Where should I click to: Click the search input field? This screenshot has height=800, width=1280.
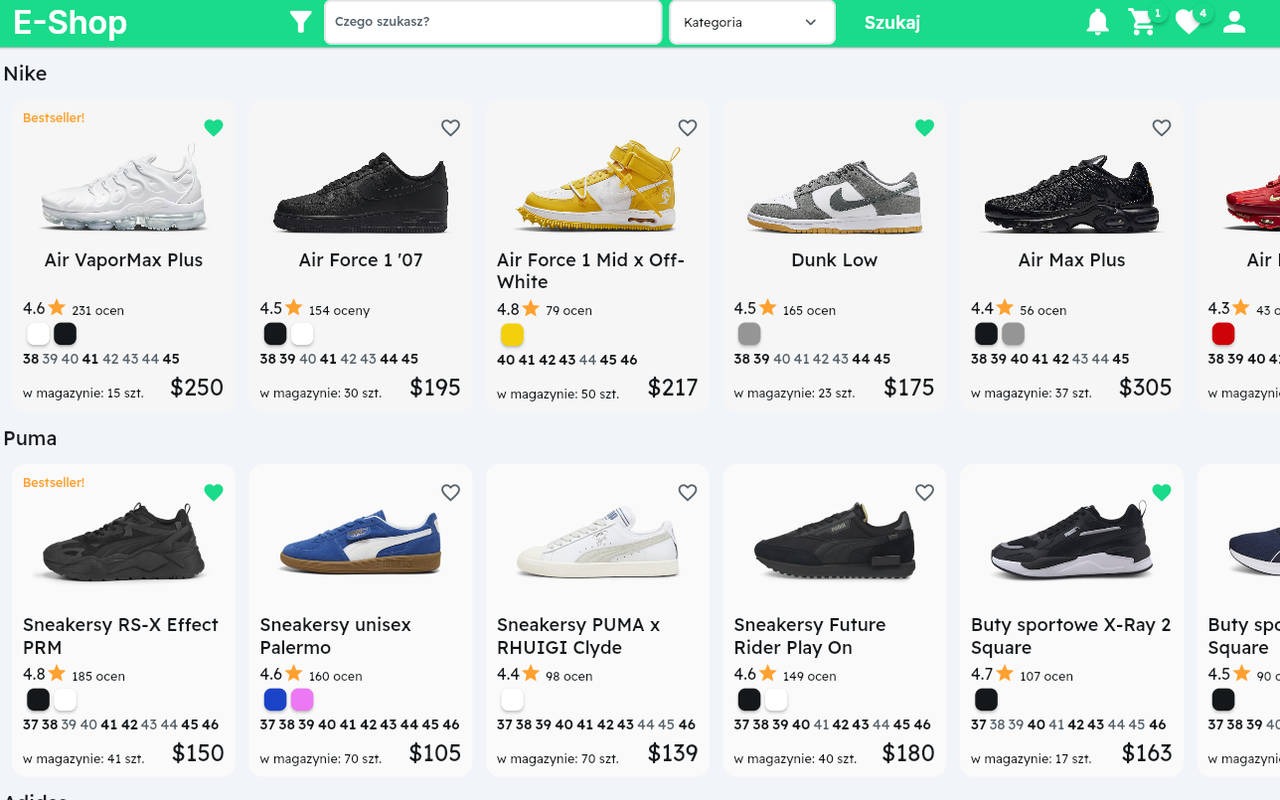(492, 21)
